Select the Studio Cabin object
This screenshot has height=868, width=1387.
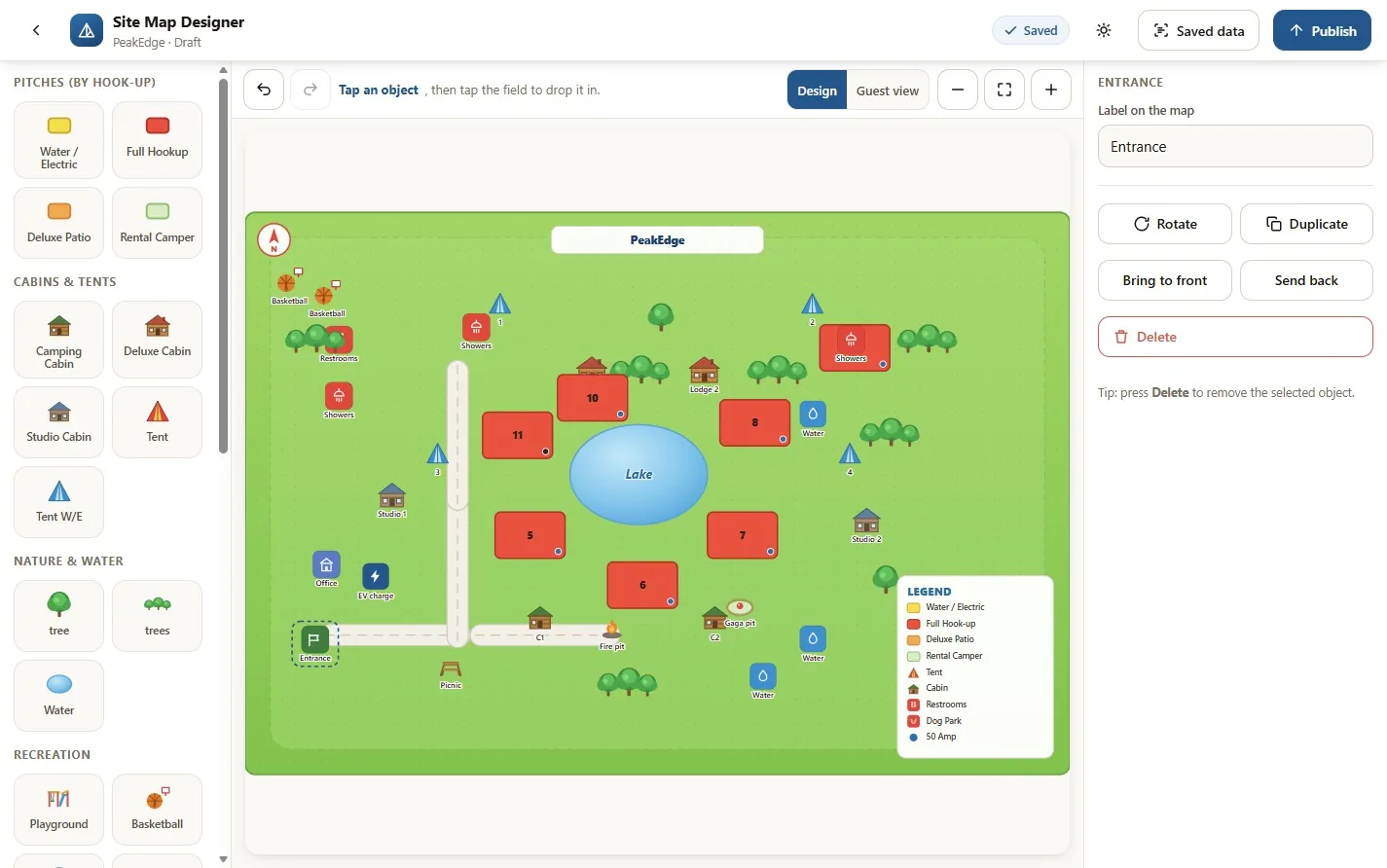click(59, 422)
